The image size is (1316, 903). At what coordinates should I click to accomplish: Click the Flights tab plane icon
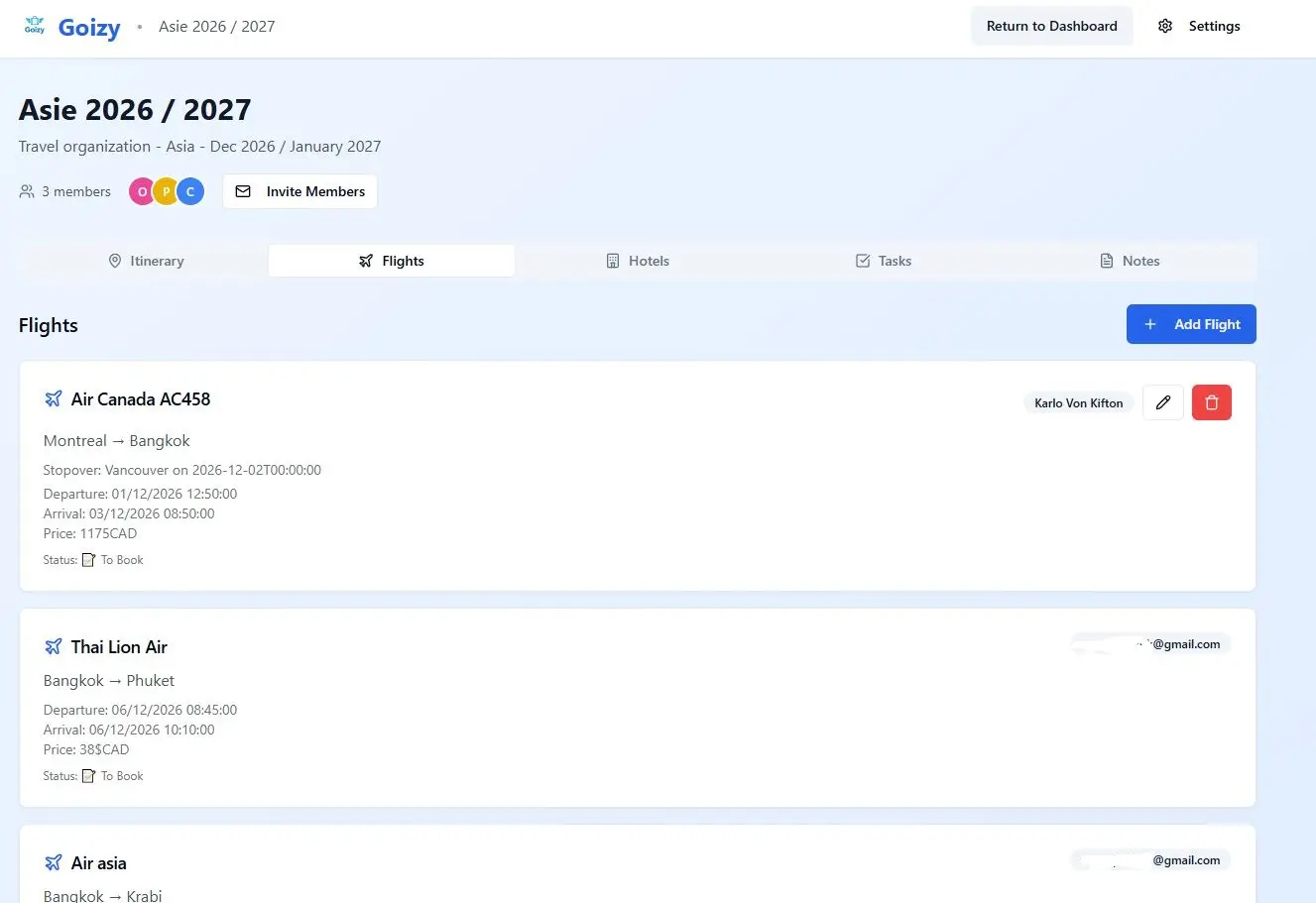(x=366, y=261)
